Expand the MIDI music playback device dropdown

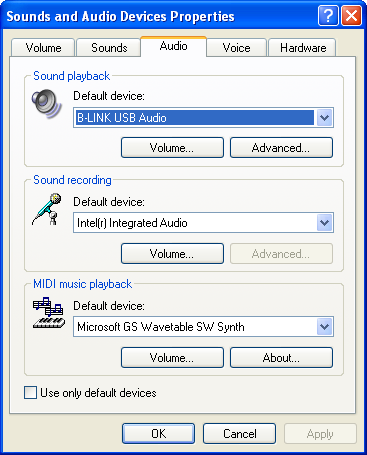pyautogui.click(x=324, y=327)
